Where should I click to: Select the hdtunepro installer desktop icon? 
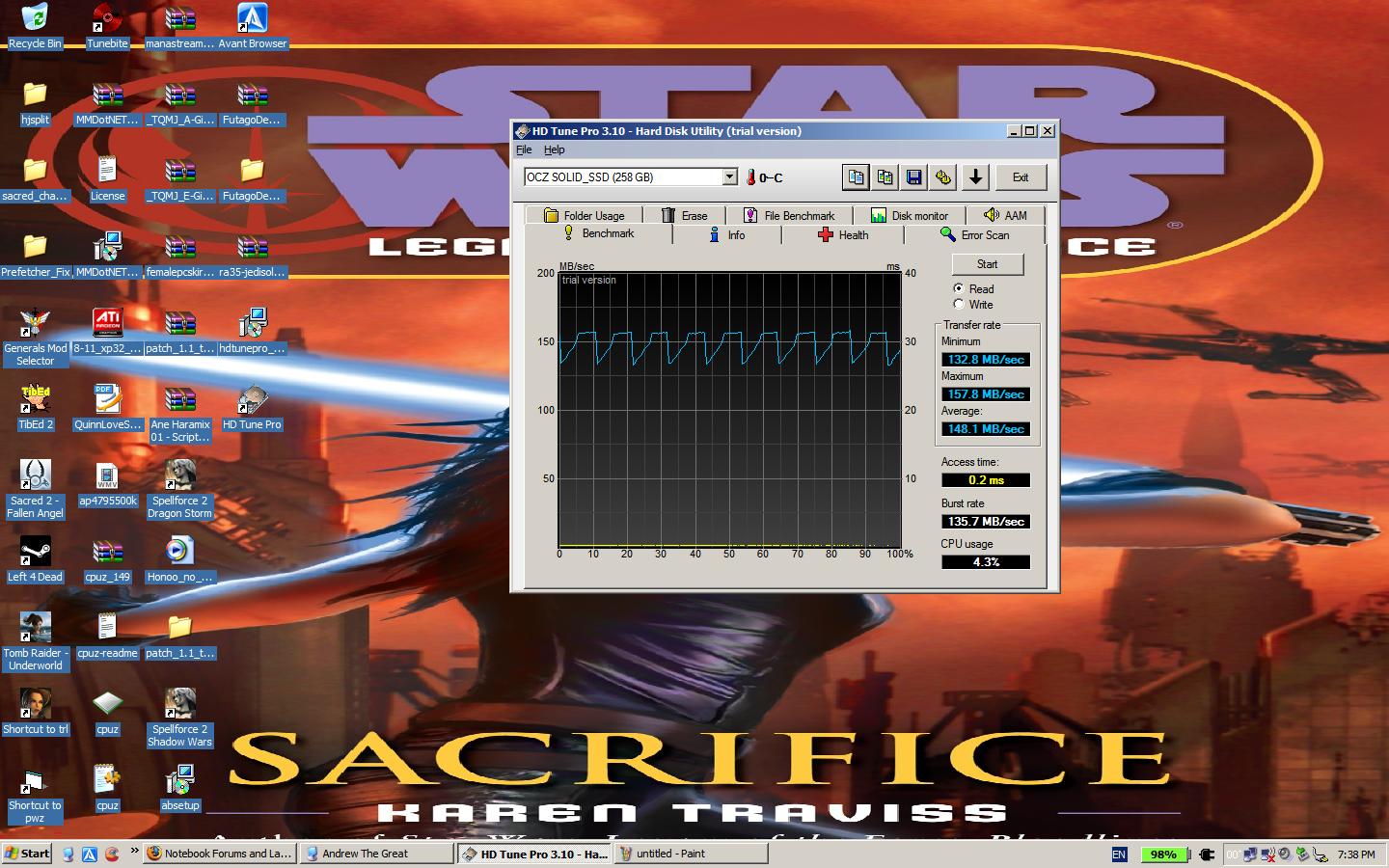253,331
